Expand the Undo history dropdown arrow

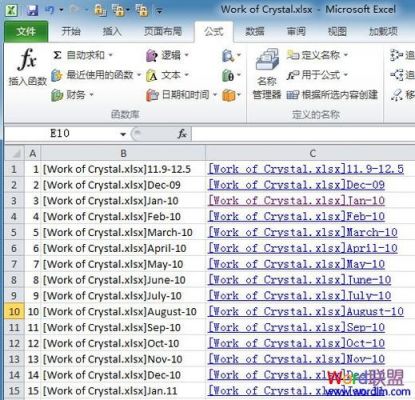point(61,10)
